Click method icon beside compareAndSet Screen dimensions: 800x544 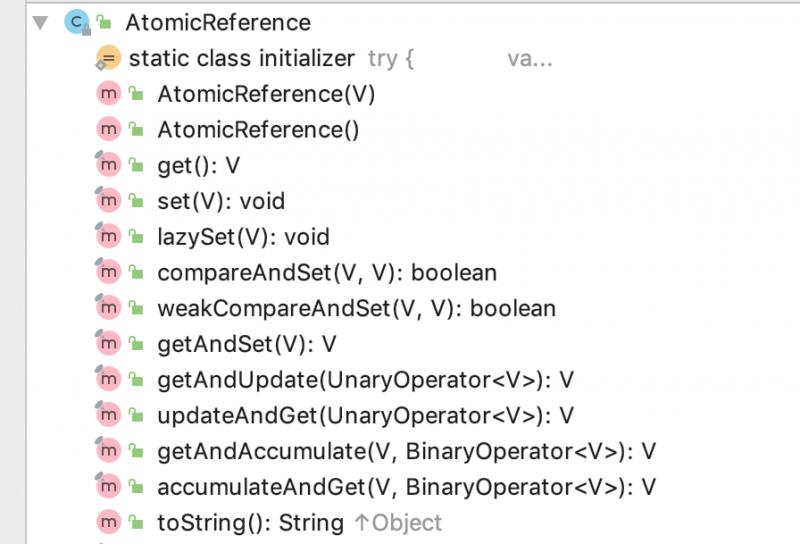pyautogui.click(x=108, y=272)
